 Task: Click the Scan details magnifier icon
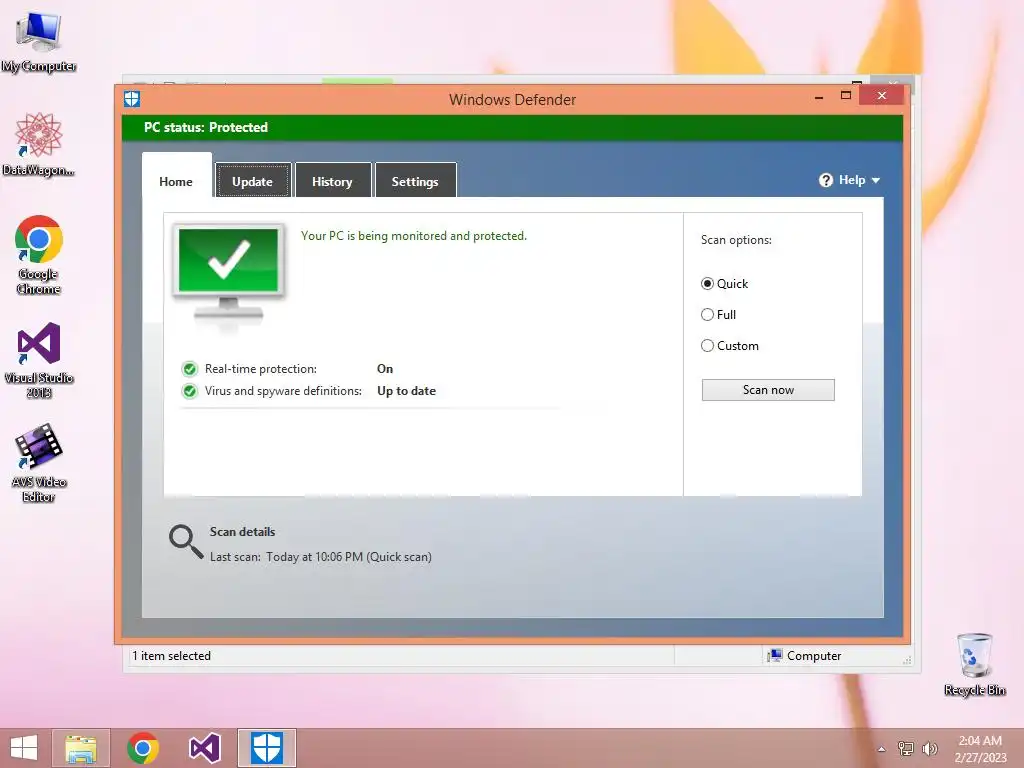tap(185, 542)
